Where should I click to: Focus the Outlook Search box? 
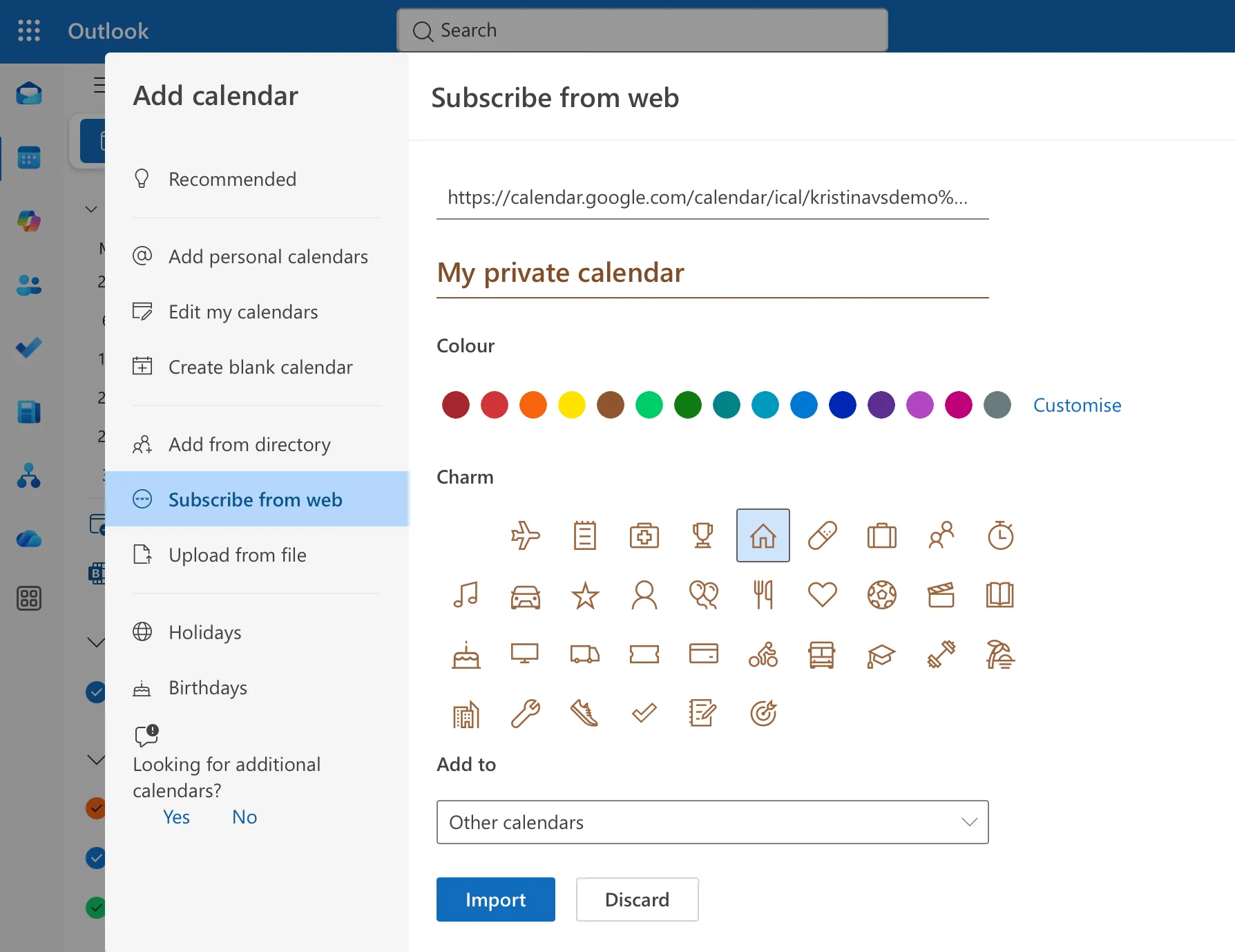click(x=642, y=30)
